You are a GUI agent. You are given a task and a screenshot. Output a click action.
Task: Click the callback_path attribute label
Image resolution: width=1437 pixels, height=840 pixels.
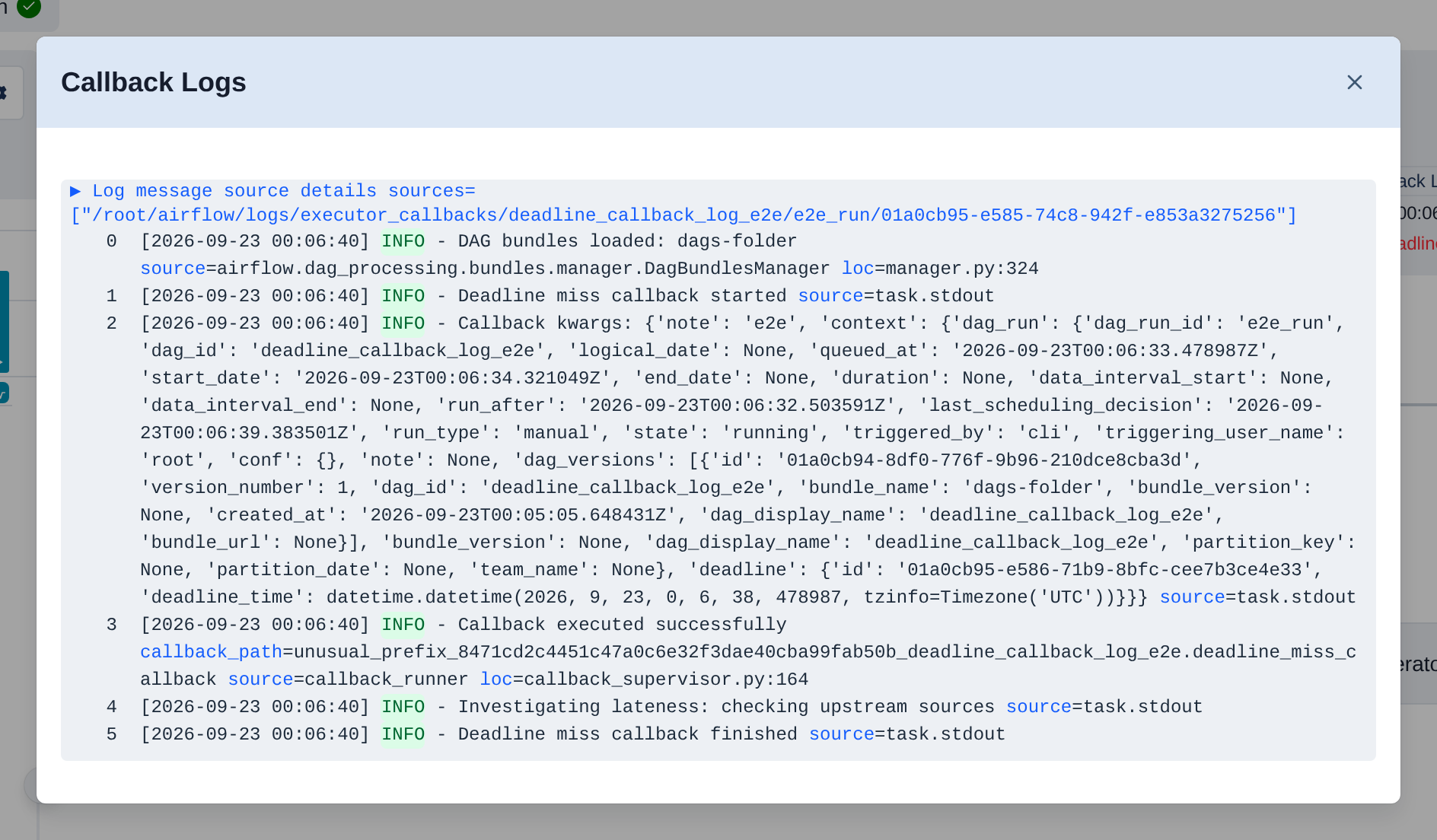point(211,652)
